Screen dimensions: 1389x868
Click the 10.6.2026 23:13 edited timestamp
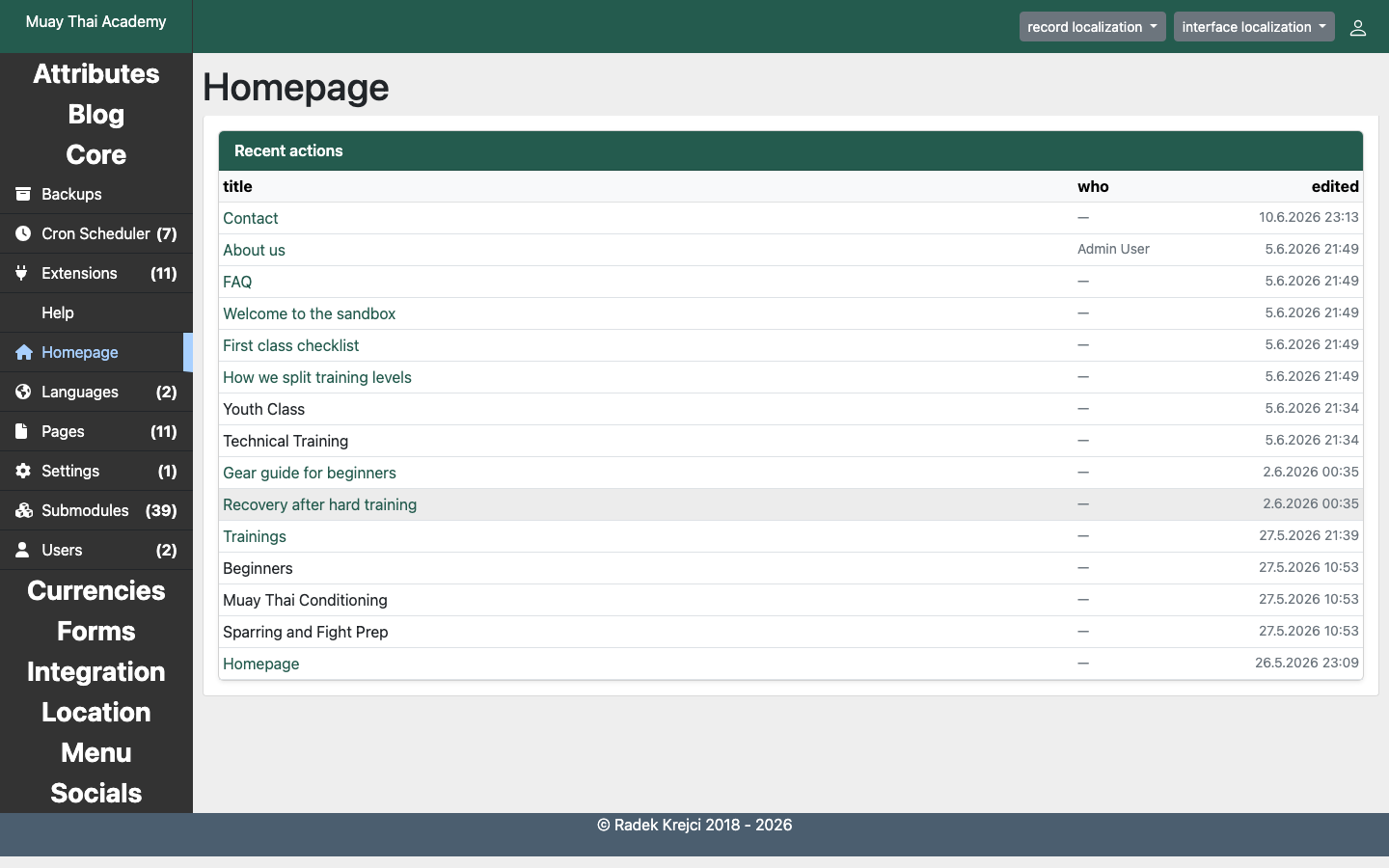click(1309, 217)
